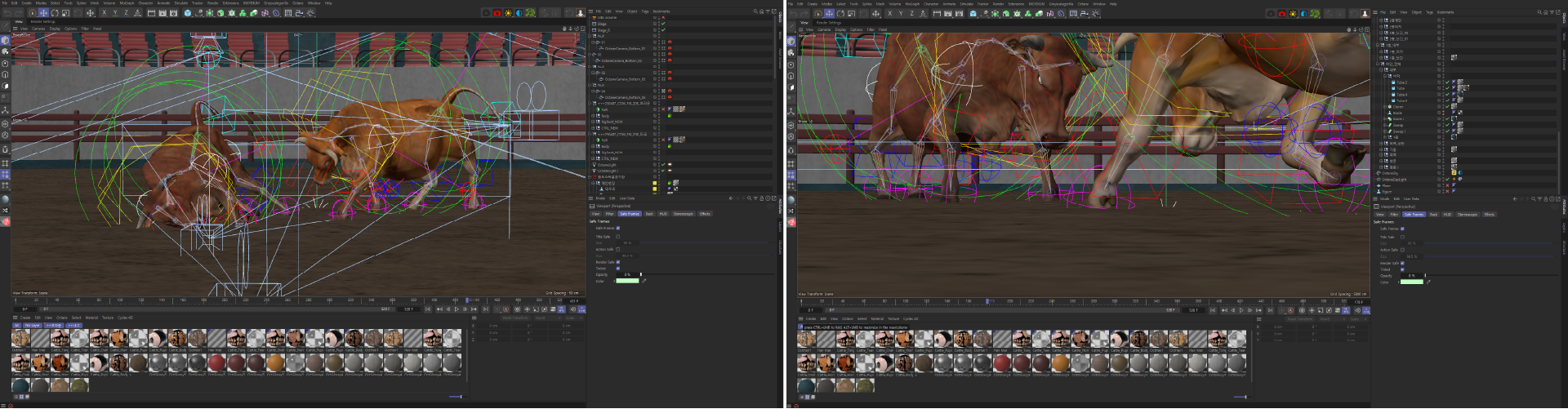Select the OctaneLight object in left object manager
This screenshot has height=409, width=1568.
(607, 165)
